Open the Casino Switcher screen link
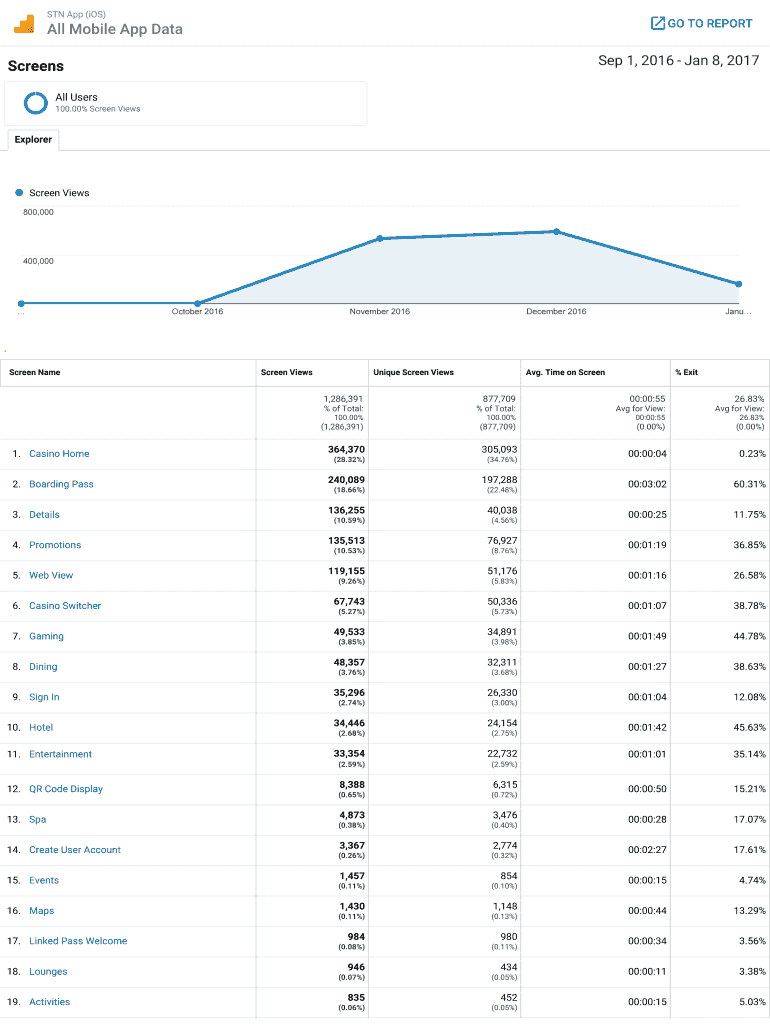The width and height of the screenshot is (770, 1024). (65, 606)
